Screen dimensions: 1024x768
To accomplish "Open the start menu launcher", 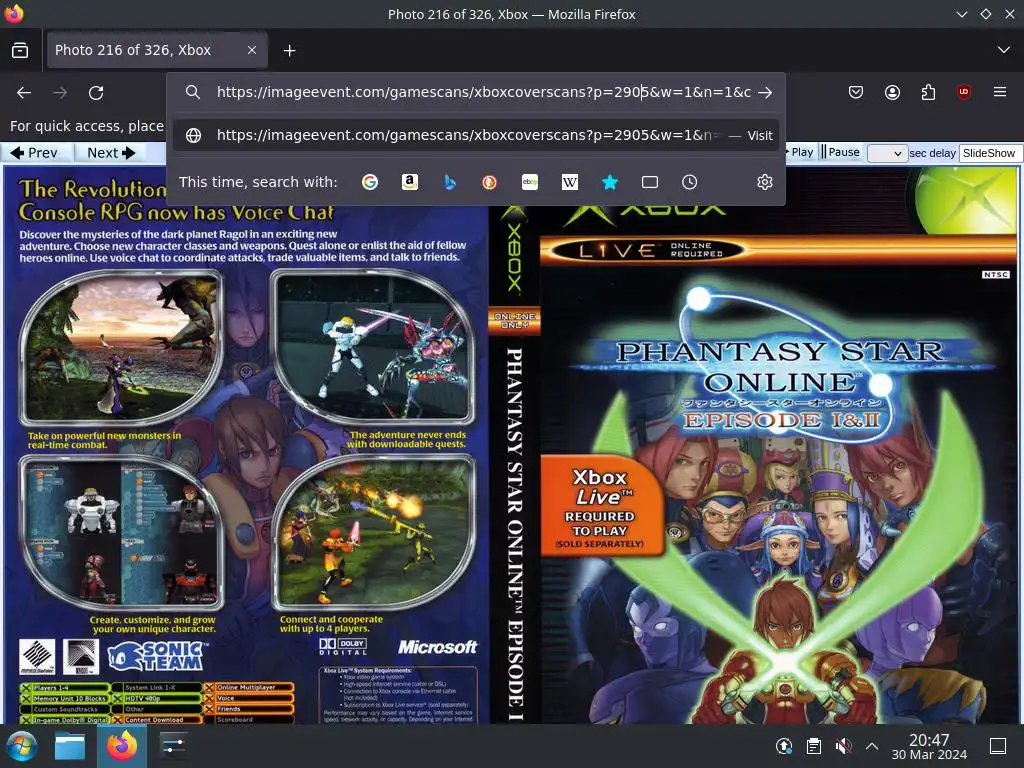I will (21, 746).
